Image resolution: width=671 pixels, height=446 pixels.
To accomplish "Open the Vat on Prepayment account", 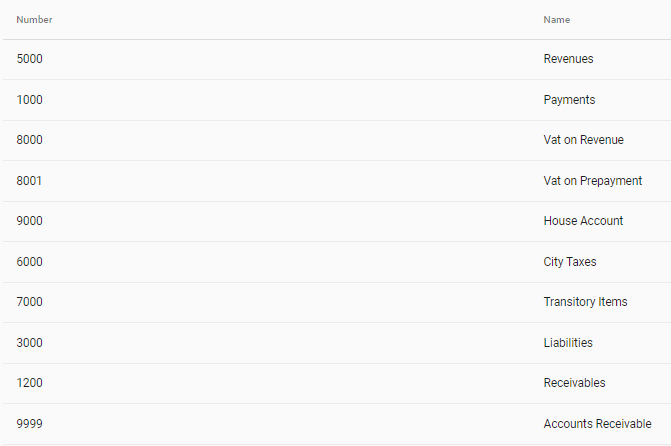I will (593, 181).
